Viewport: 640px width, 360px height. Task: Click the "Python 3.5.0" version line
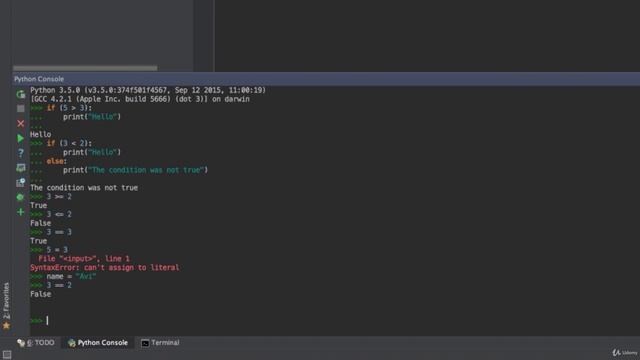pyautogui.click(x=148, y=90)
